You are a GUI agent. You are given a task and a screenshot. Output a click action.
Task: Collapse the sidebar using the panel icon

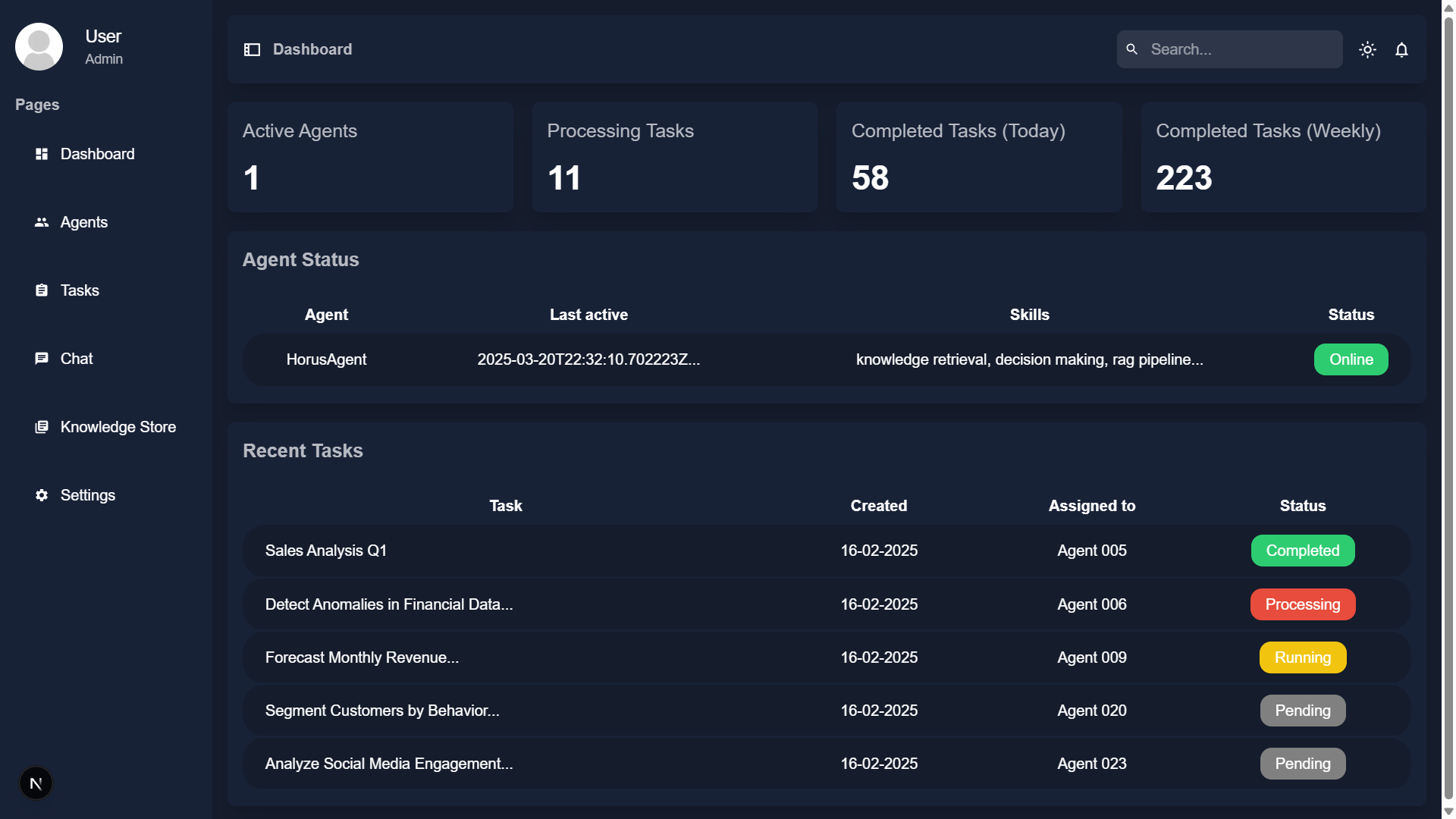click(252, 49)
